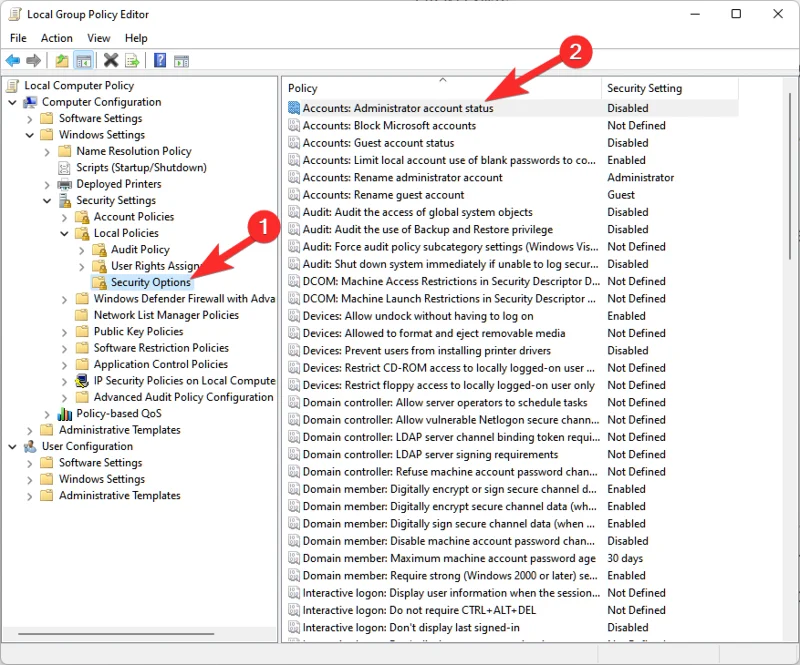Click the Export List toolbar icon
The width and height of the screenshot is (800, 665).
coord(131,60)
